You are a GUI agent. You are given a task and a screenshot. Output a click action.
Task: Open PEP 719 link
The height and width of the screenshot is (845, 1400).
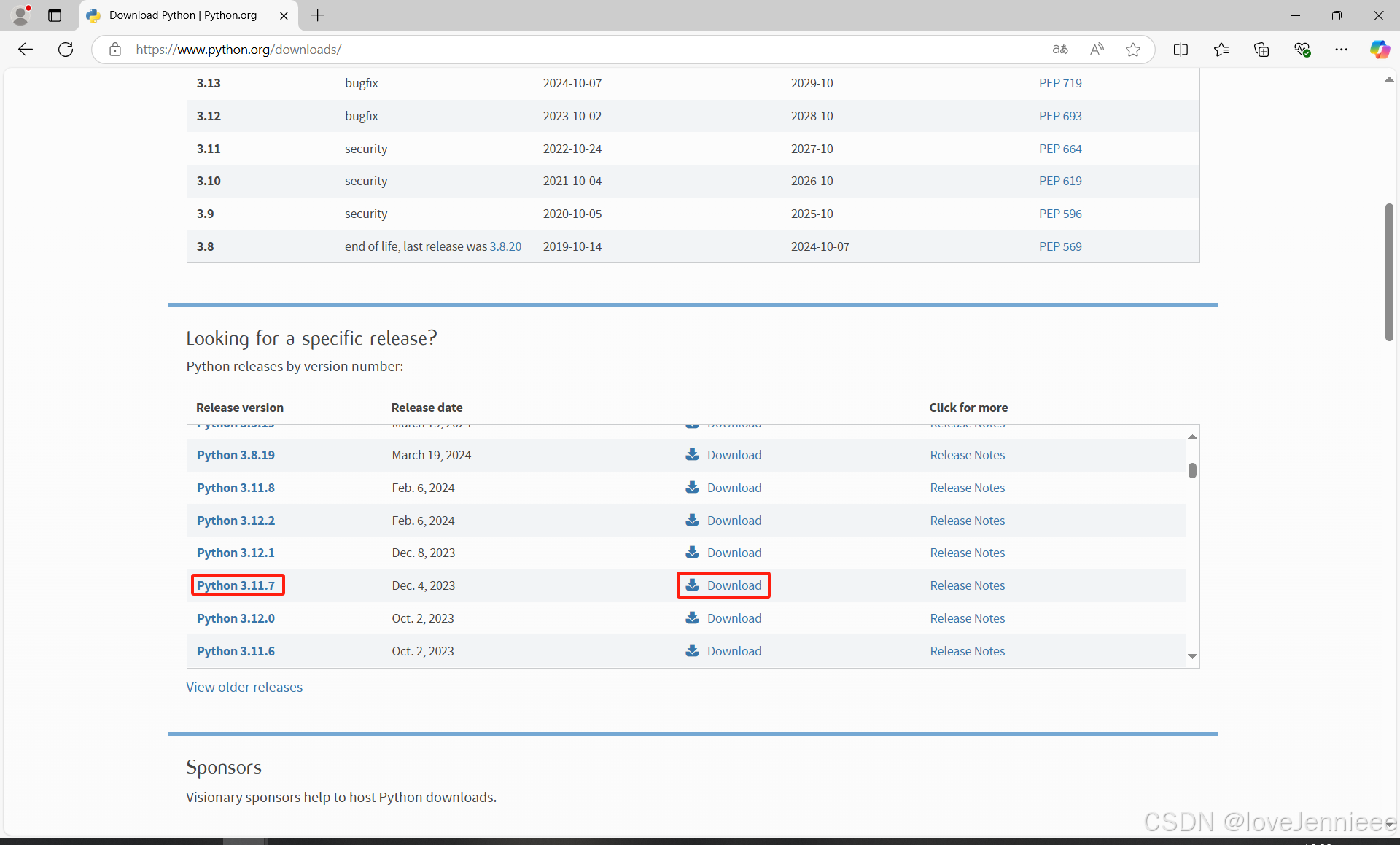click(1059, 83)
